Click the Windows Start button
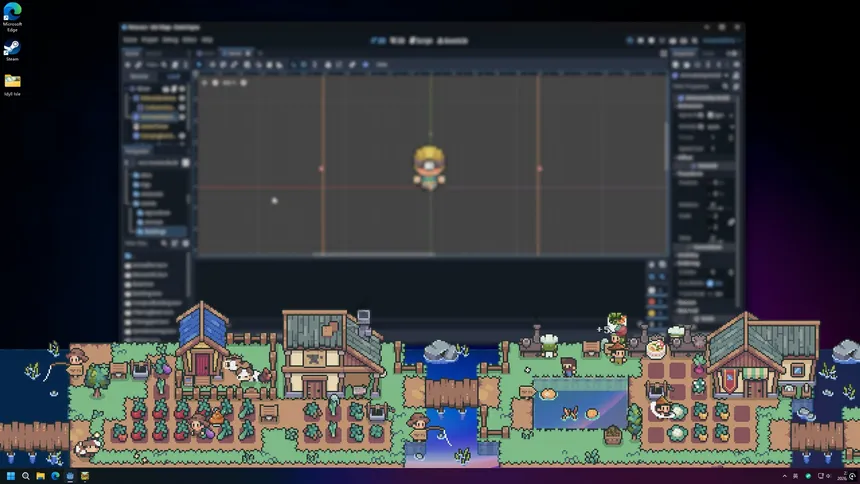 pyautogui.click(x=12, y=476)
